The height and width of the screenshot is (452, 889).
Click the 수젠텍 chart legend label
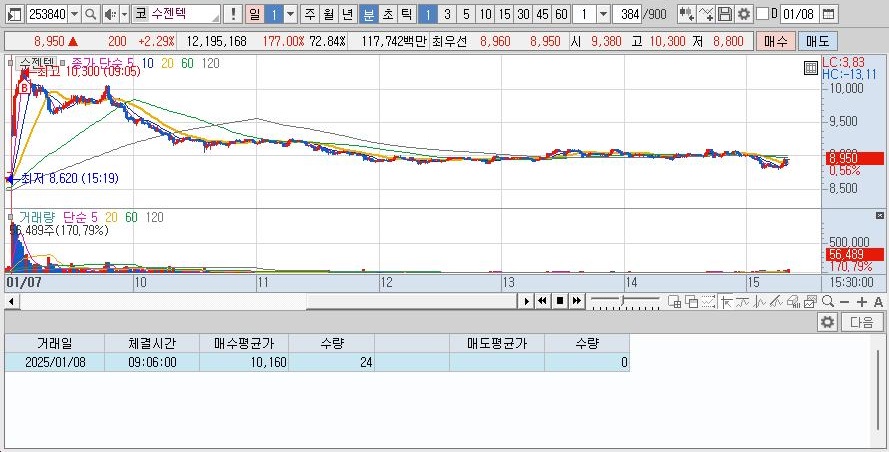pos(35,63)
